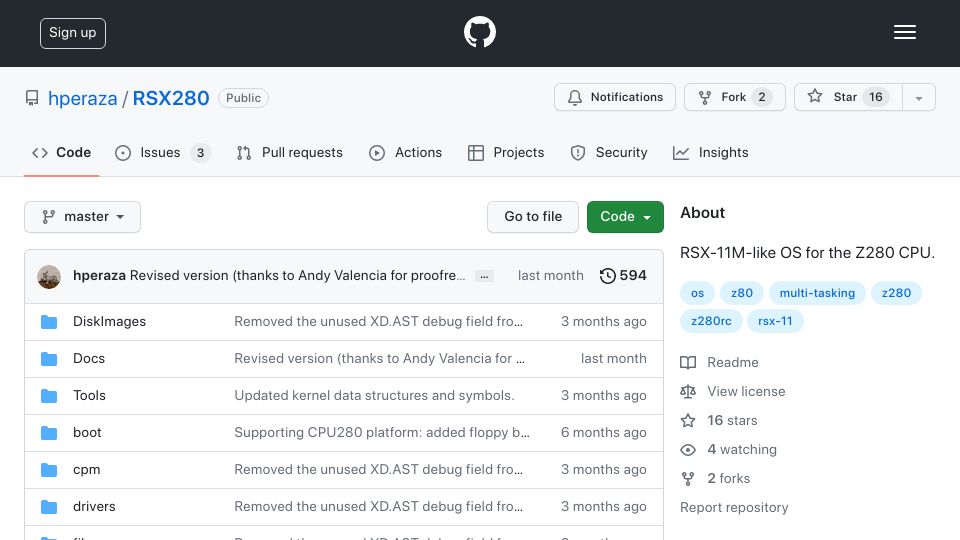Image resolution: width=960 pixels, height=540 pixels.
Task: Open the Docs folder
Action: [89, 358]
